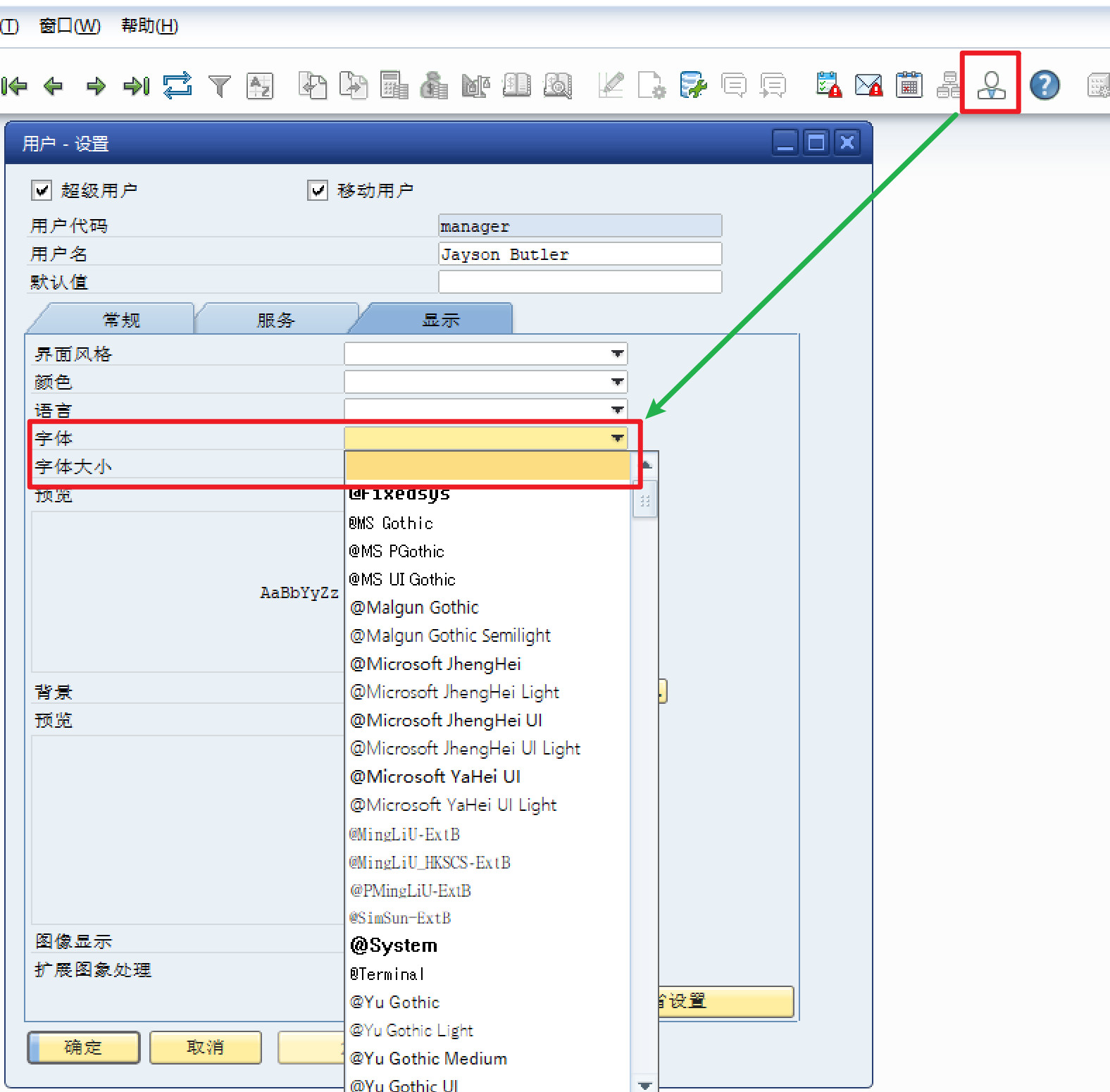Go to the first data record
The image size is (1110, 1092).
(14, 87)
